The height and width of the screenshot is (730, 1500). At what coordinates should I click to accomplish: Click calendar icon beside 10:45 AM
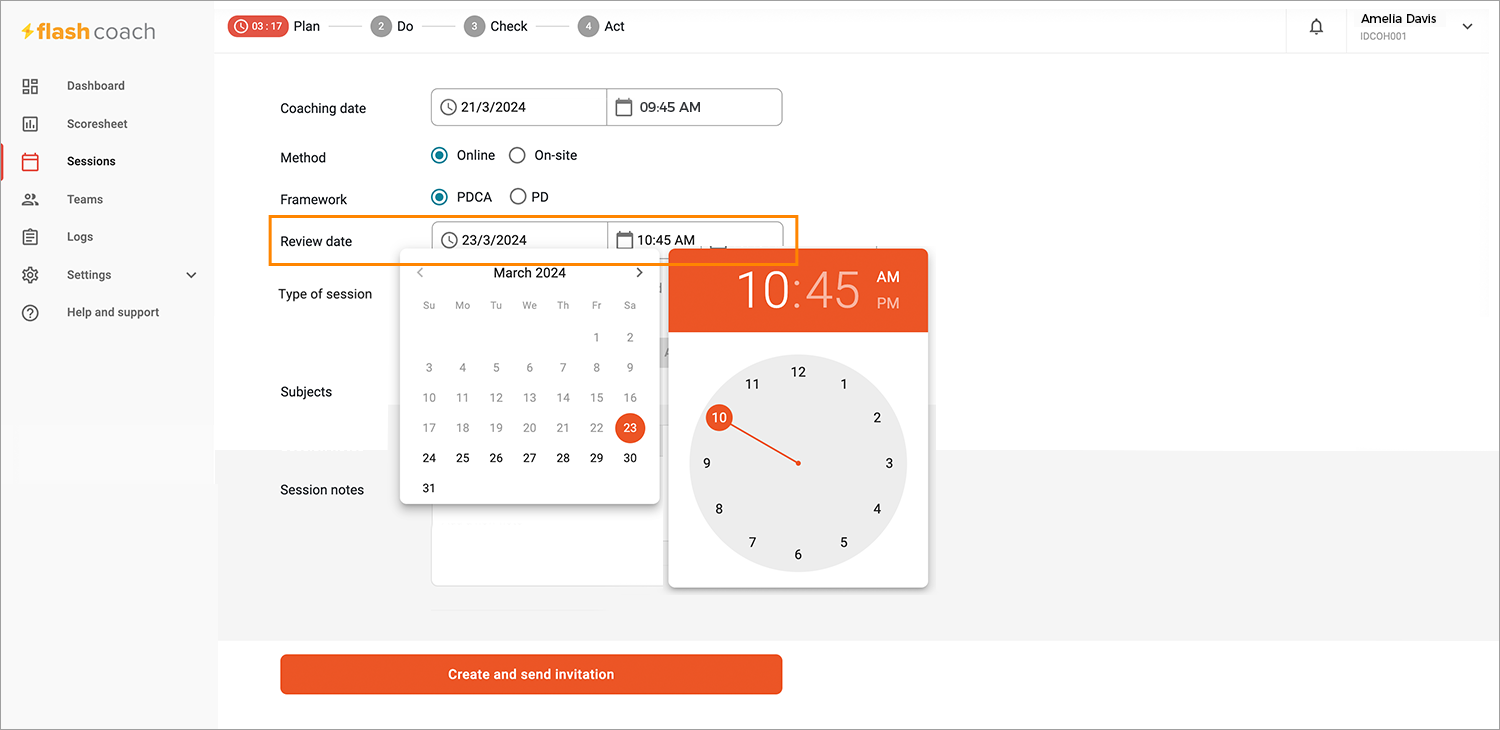point(625,240)
